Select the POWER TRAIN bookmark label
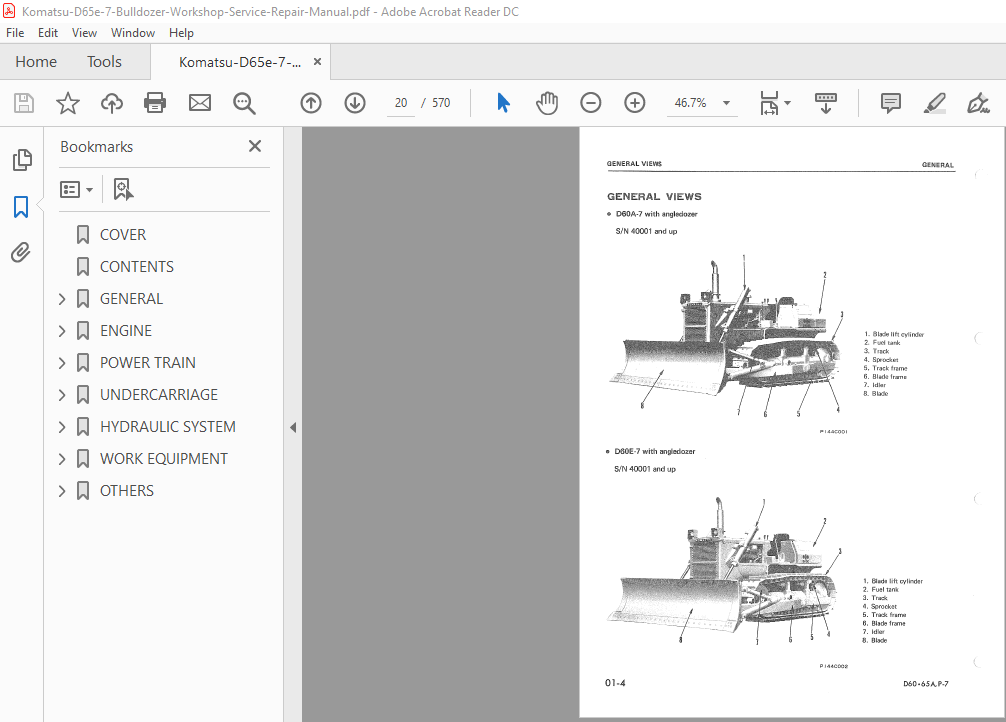Viewport: 1006px width, 722px height. pyautogui.click(x=148, y=363)
